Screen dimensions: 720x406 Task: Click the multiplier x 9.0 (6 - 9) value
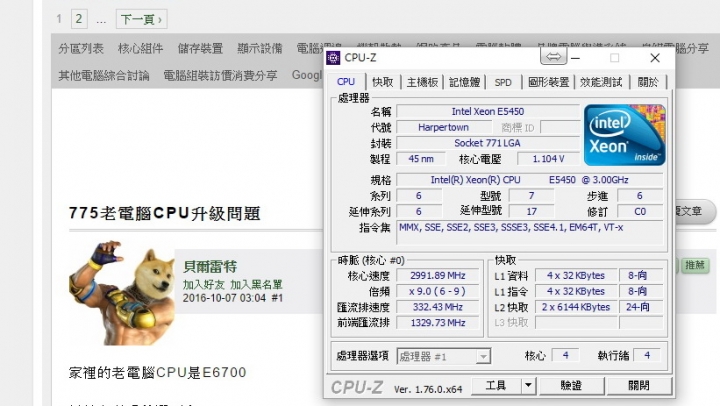(x=438, y=291)
